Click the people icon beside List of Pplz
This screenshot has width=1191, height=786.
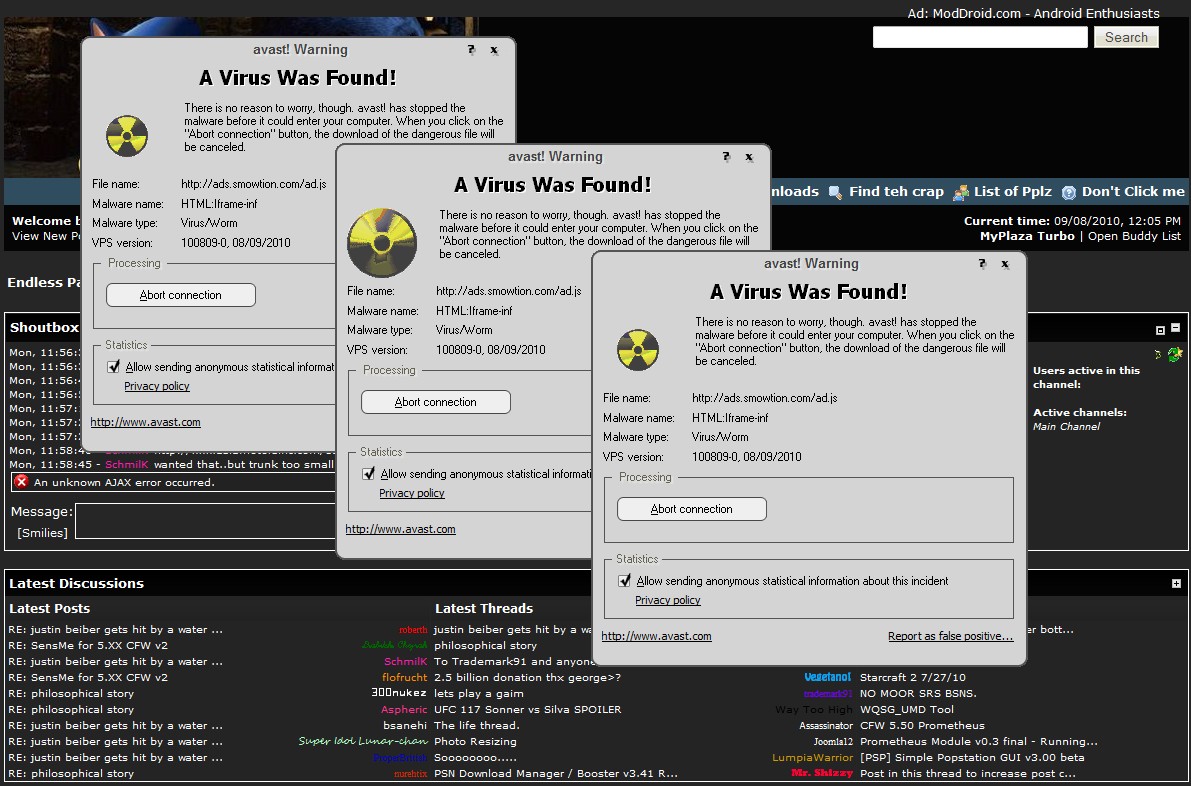(961, 192)
